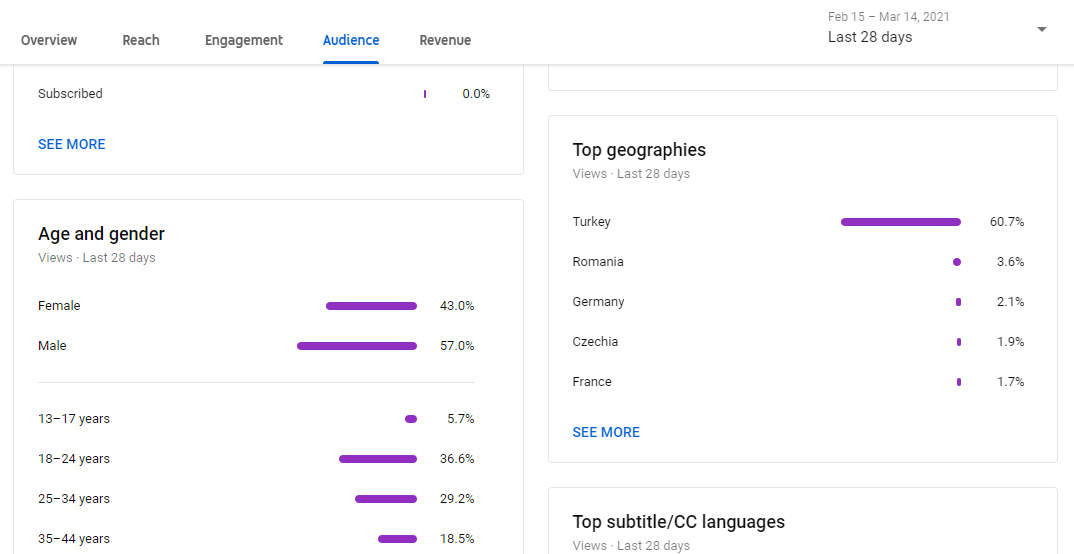
Task: Select the Audience tab
Action: pyautogui.click(x=351, y=40)
